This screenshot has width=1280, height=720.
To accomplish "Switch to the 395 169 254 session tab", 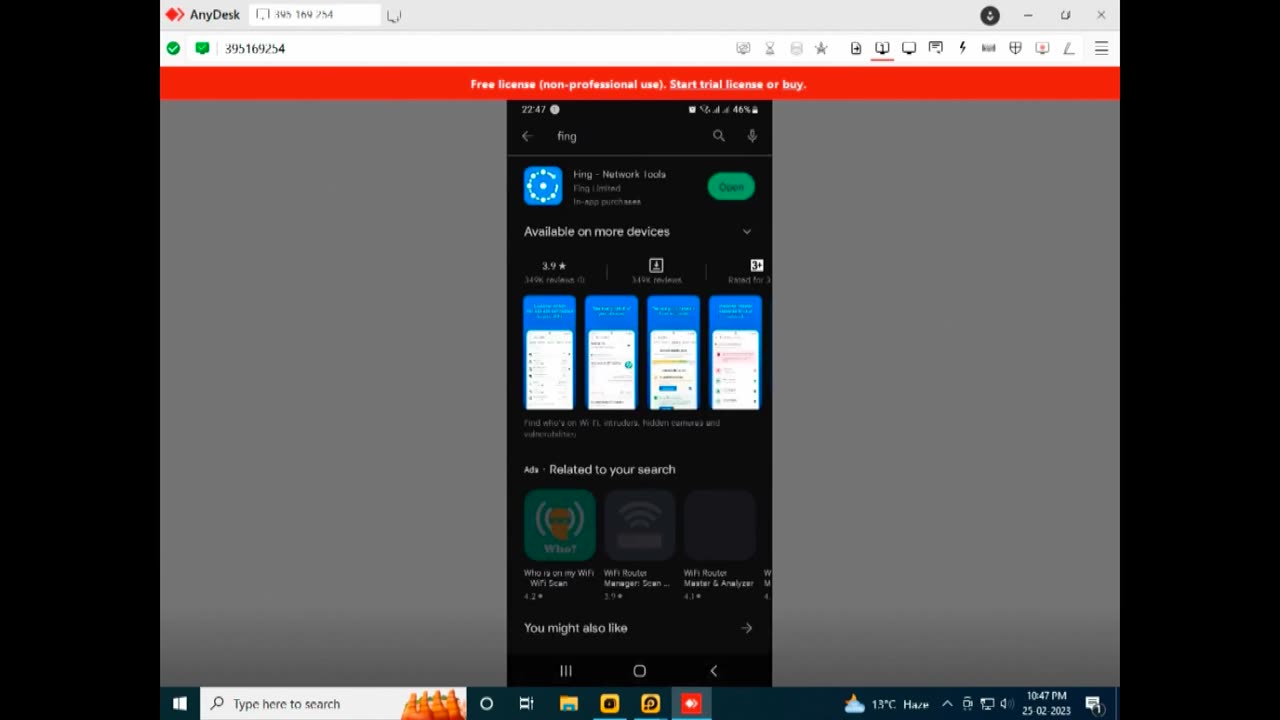I will (x=314, y=15).
